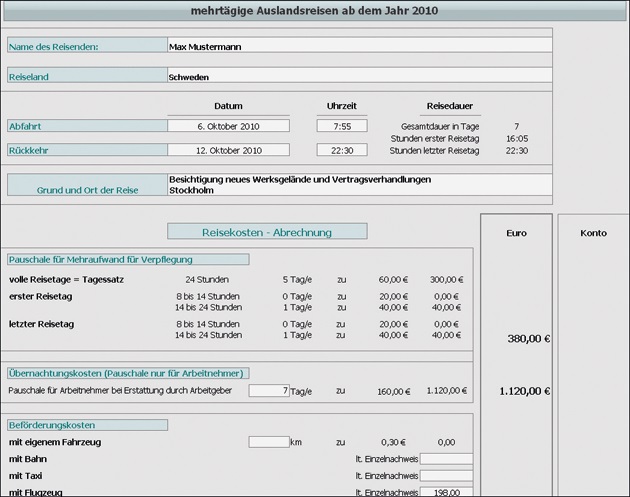630x497 pixels.
Task: Click the departure date field '6. Oktober 2010'
Action: pos(228,126)
